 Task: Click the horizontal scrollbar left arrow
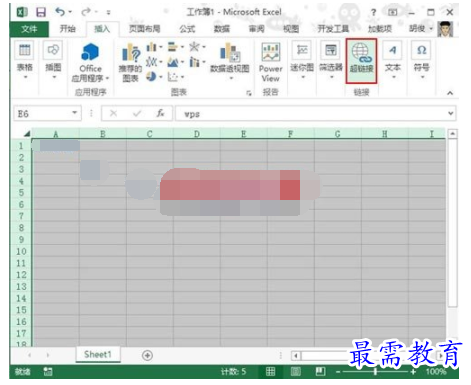coord(296,356)
